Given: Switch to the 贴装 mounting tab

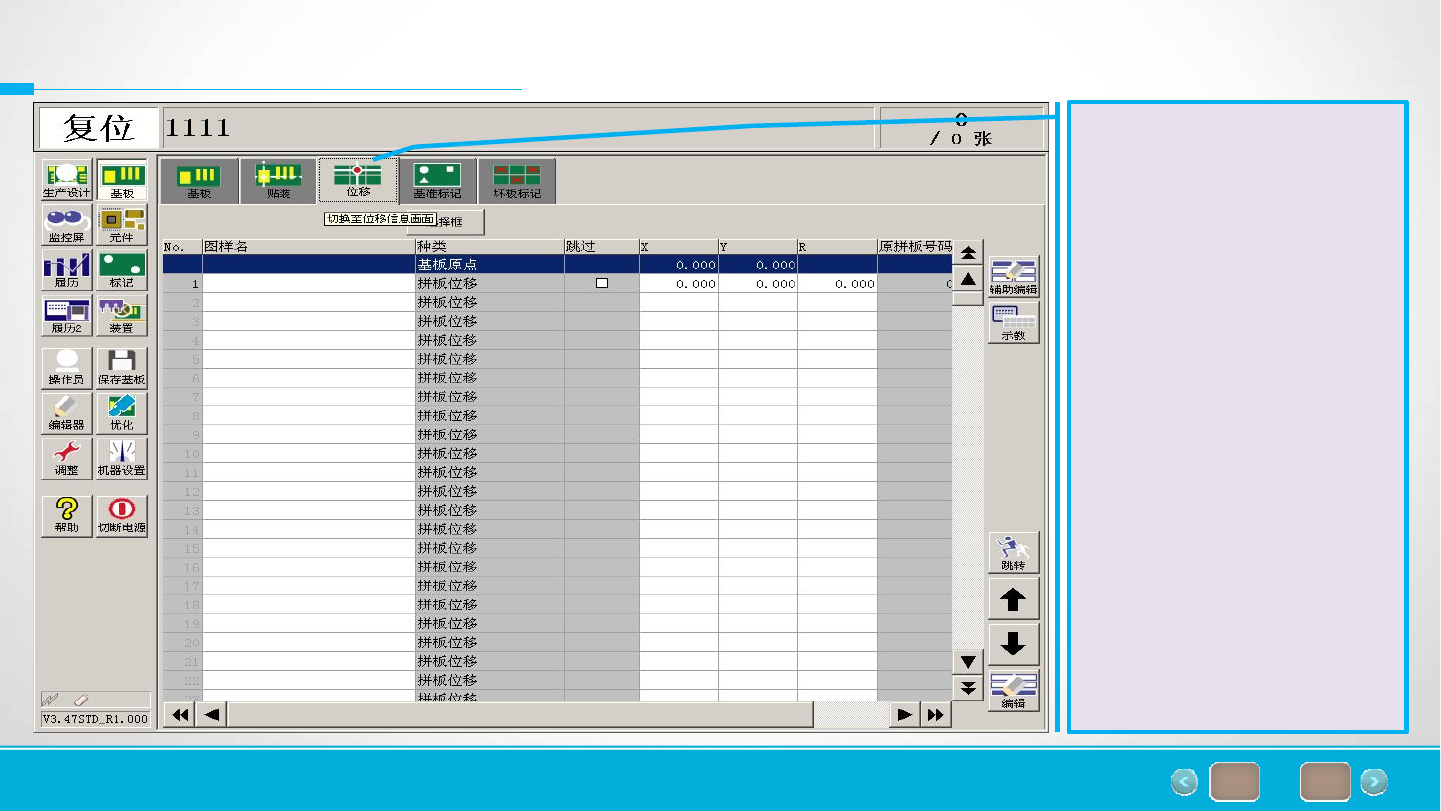Looking at the screenshot, I should [x=279, y=181].
